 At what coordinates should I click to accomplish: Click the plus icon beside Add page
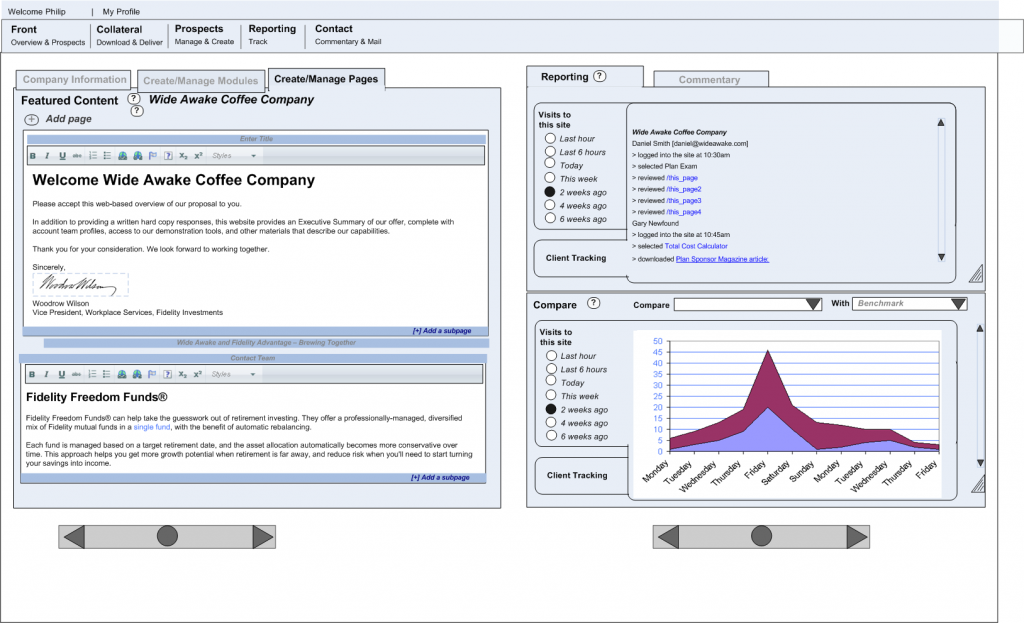tap(32, 119)
